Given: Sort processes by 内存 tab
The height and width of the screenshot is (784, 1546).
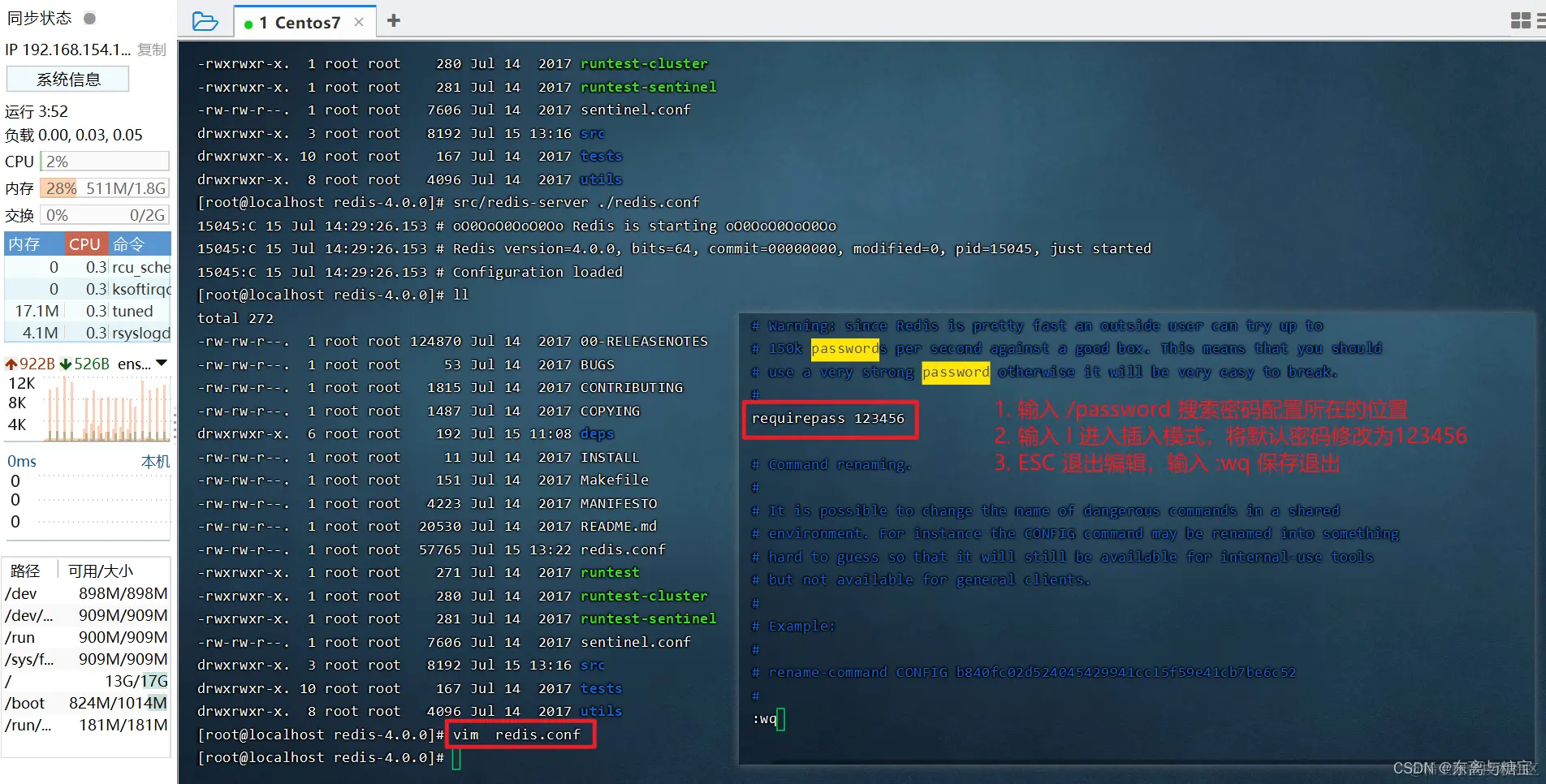Looking at the screenshot, I should (34, 243).
